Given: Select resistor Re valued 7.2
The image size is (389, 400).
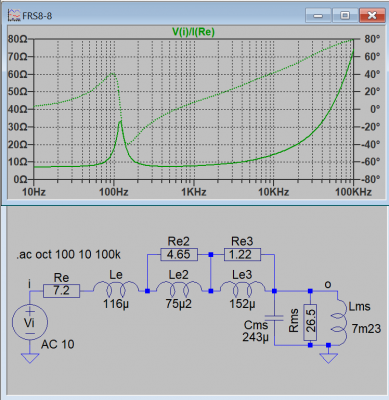Looking at the screenshot, I should 61,291.
